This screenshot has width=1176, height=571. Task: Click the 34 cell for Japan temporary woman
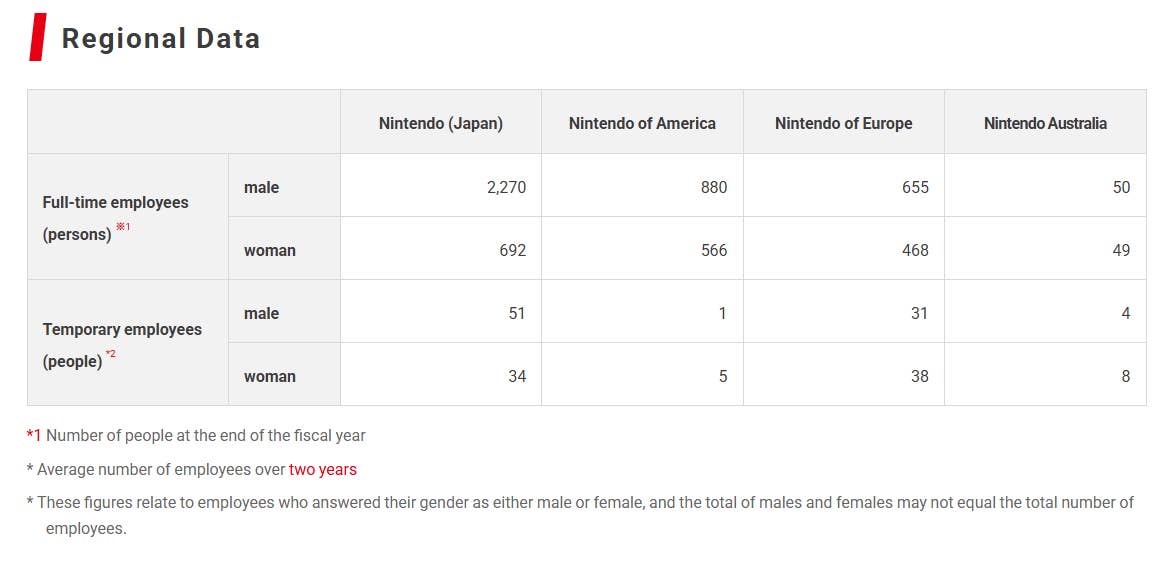click(x=441, y=375)
